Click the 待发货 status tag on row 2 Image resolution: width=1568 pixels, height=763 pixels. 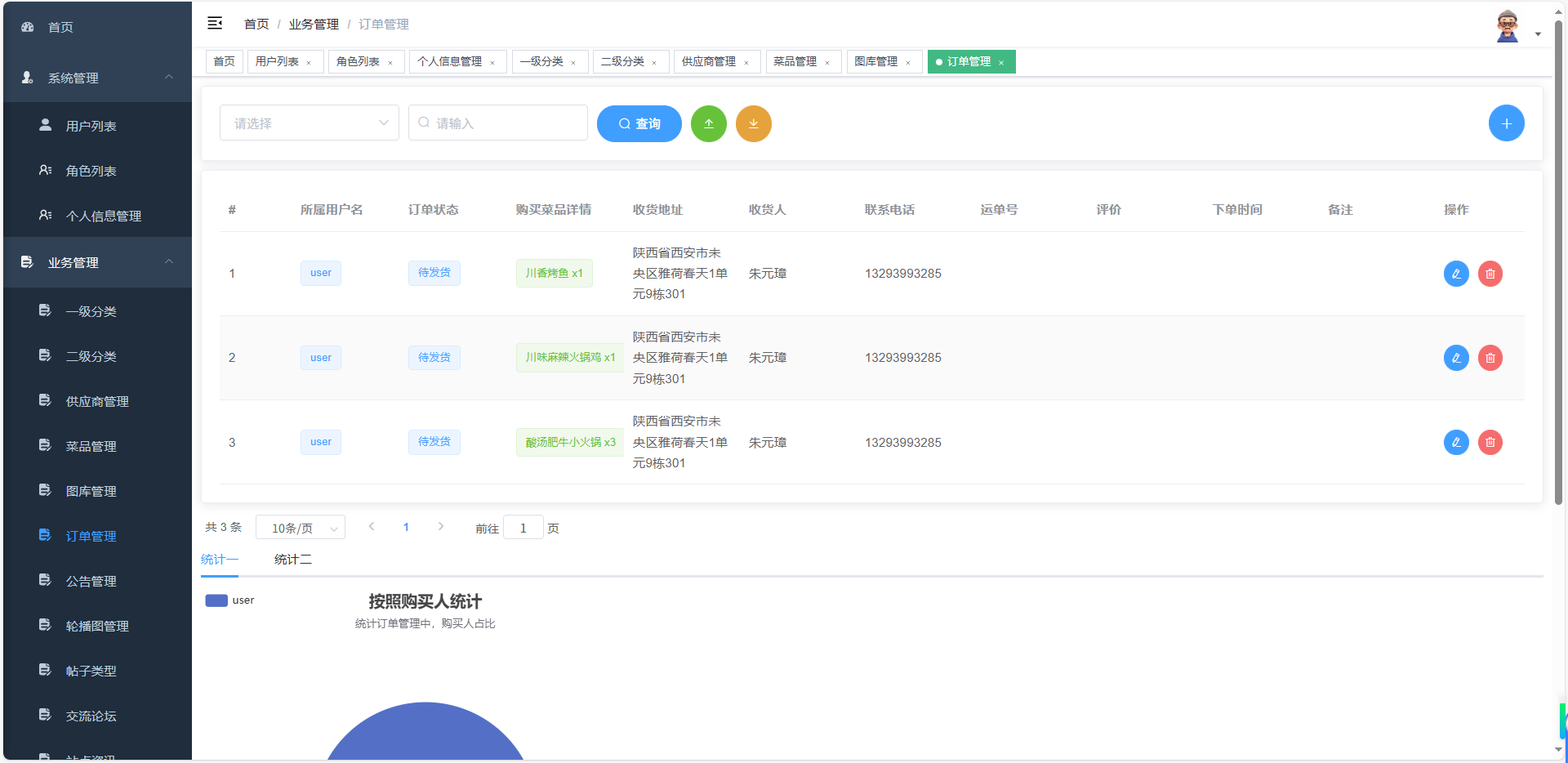point(434,357)
